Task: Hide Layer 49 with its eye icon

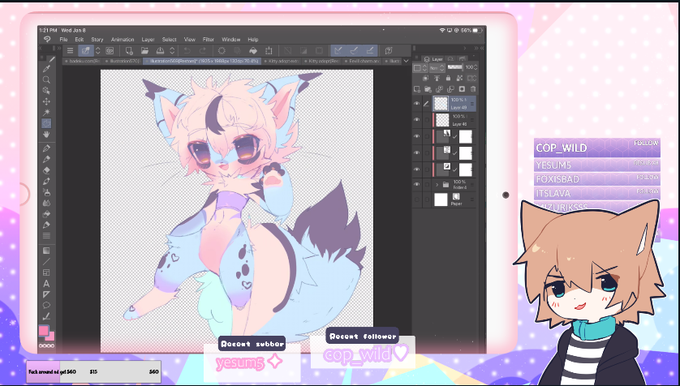Action: pos(417,104)
